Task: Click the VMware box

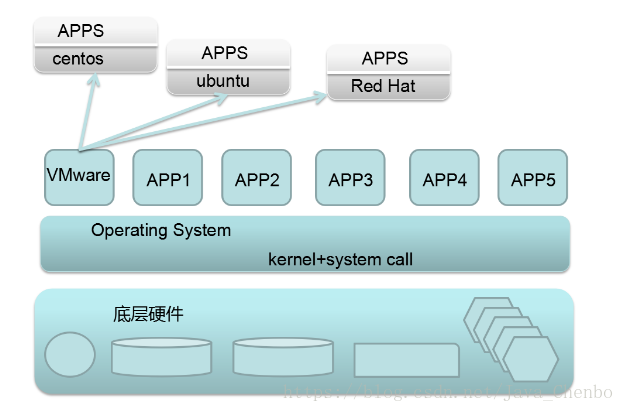Action: click(x=79, y=177)
